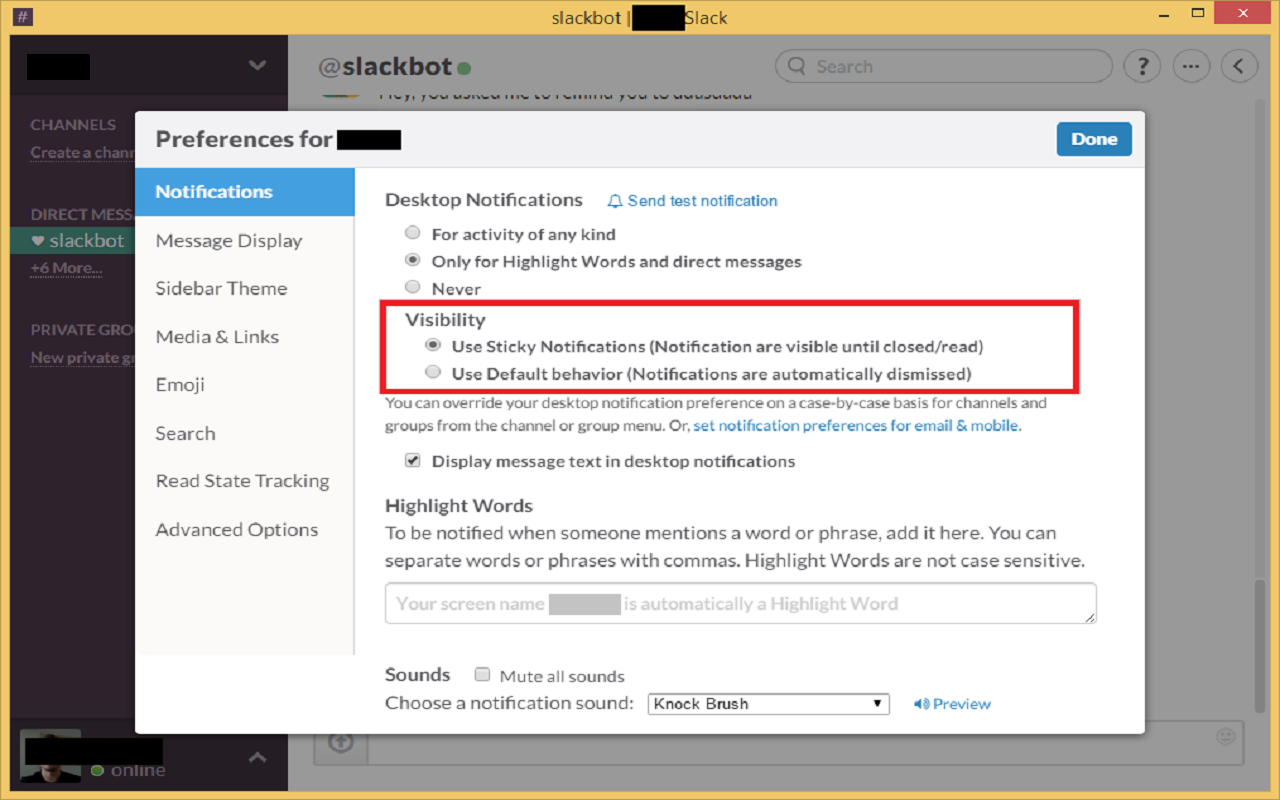
Task: Select the Never desktop notifications radio
Action: pos(412,287)
